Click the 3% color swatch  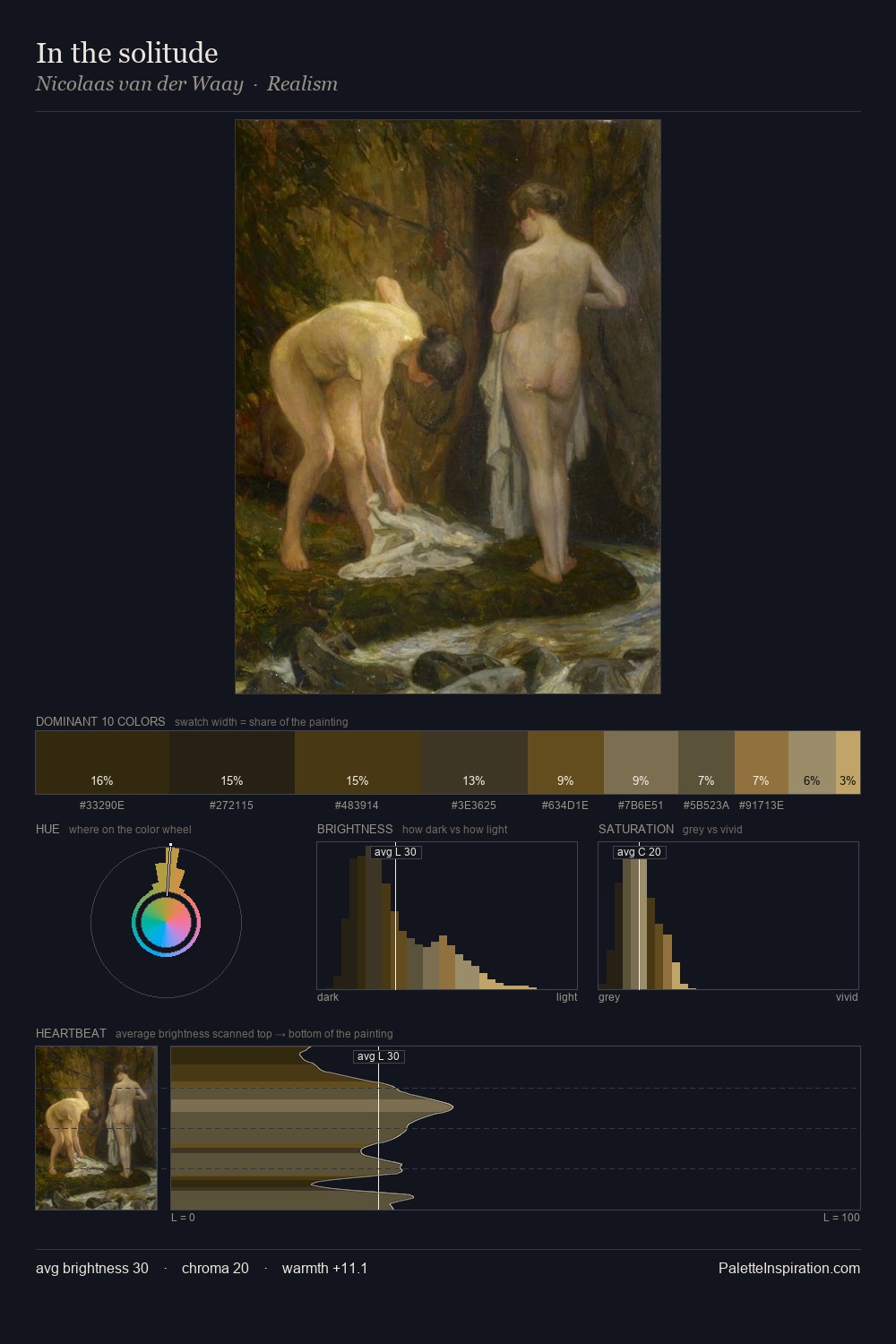848,762
